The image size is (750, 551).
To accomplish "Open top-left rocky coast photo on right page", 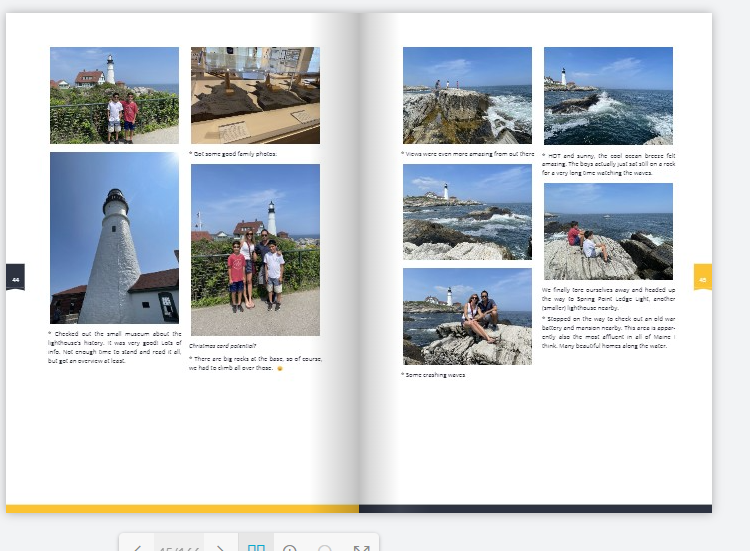I will [x=467, y=95].
